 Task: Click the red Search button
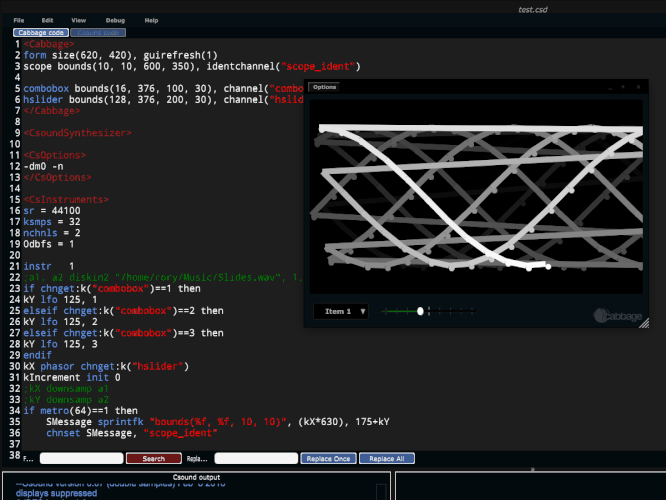click(154, 459)
